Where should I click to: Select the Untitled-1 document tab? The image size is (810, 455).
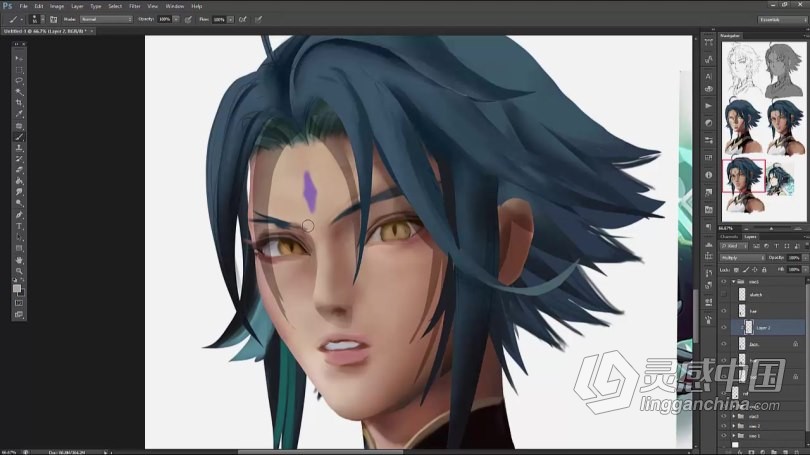pos(46,32)
